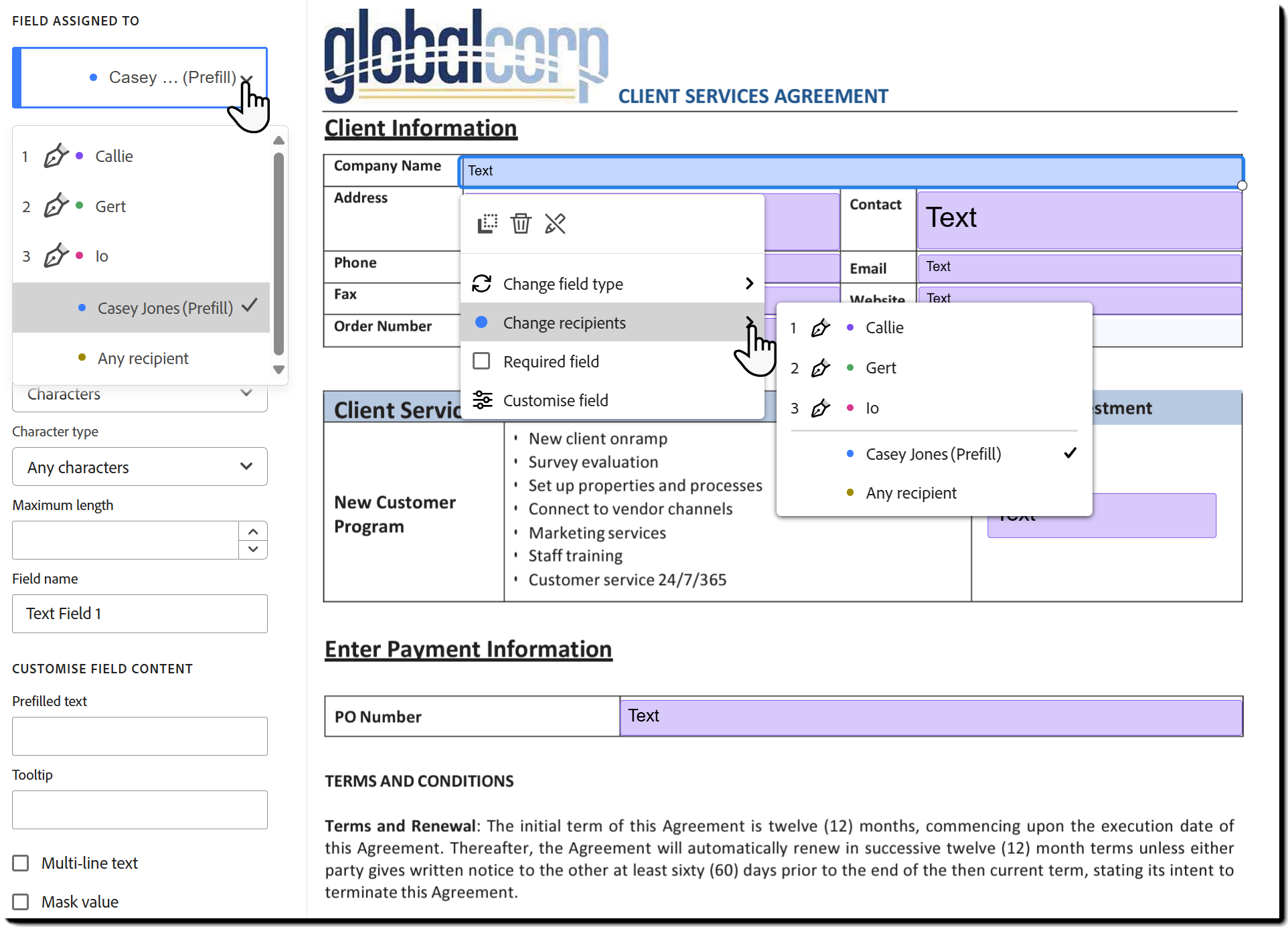The height and width of the screenshot is (927, 1288).
Task: Click the signer pen icon beside Gert in the submenu
Action: pos(820,368)
